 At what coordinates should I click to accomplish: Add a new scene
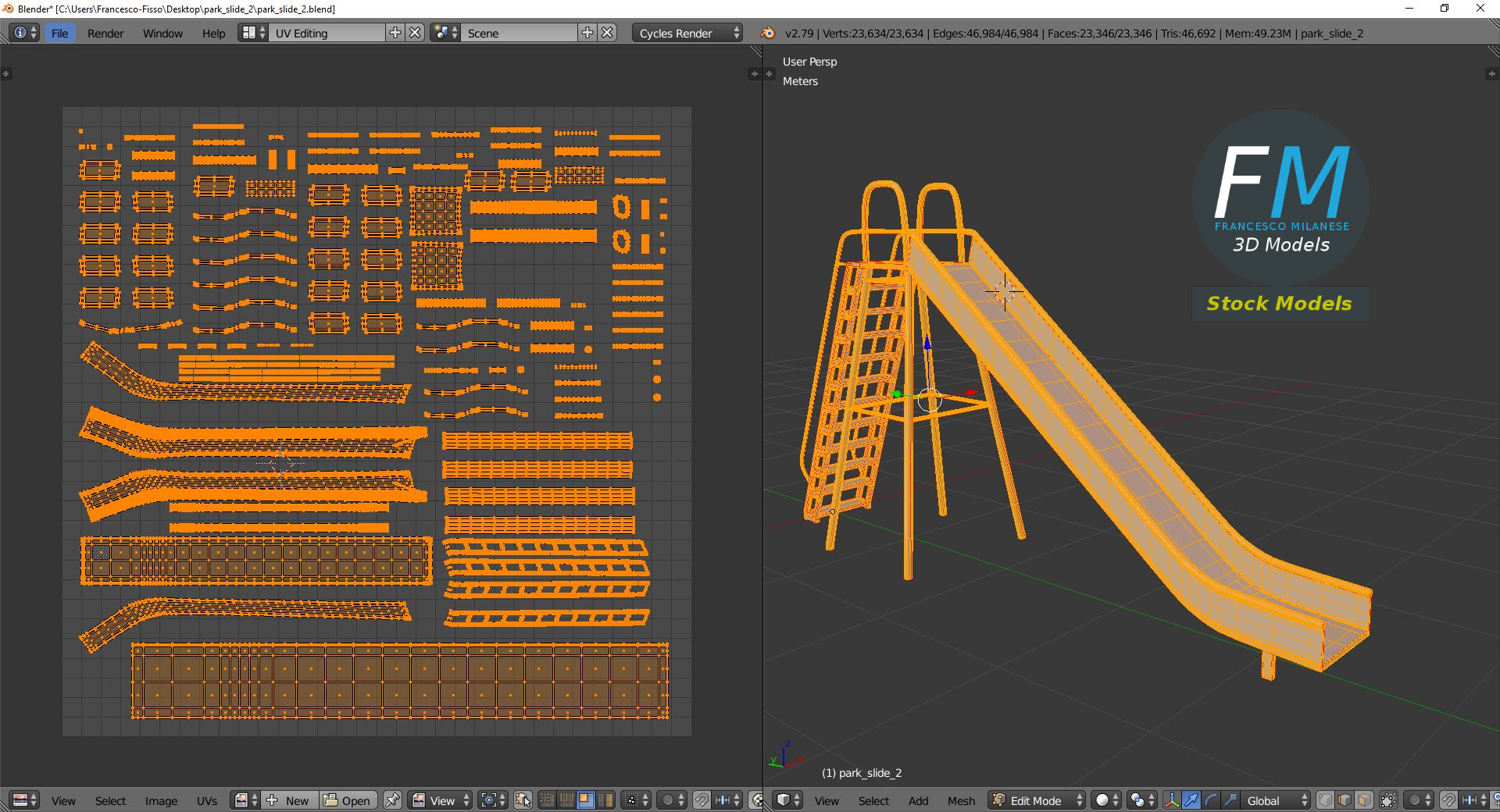point(587,33)
